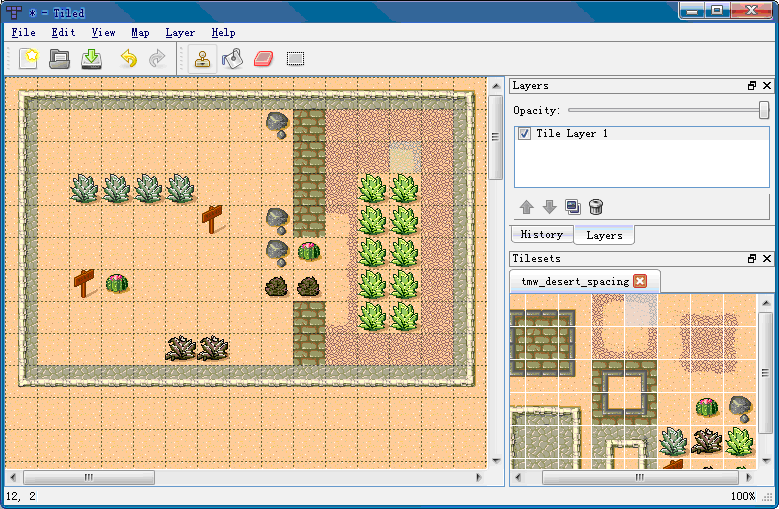Click map view horizontal scrollbar right arrow

click(479, 478)
